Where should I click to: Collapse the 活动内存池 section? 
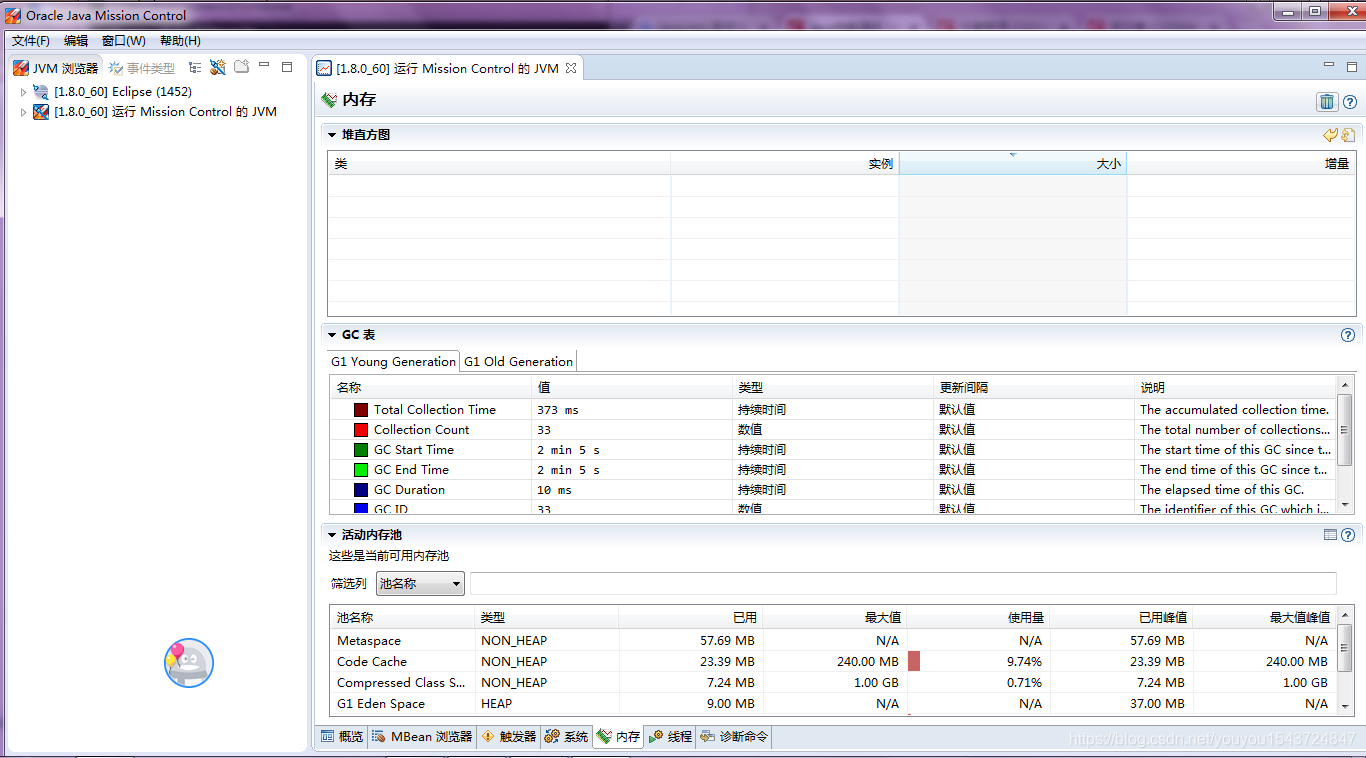[x=332, y=535]
